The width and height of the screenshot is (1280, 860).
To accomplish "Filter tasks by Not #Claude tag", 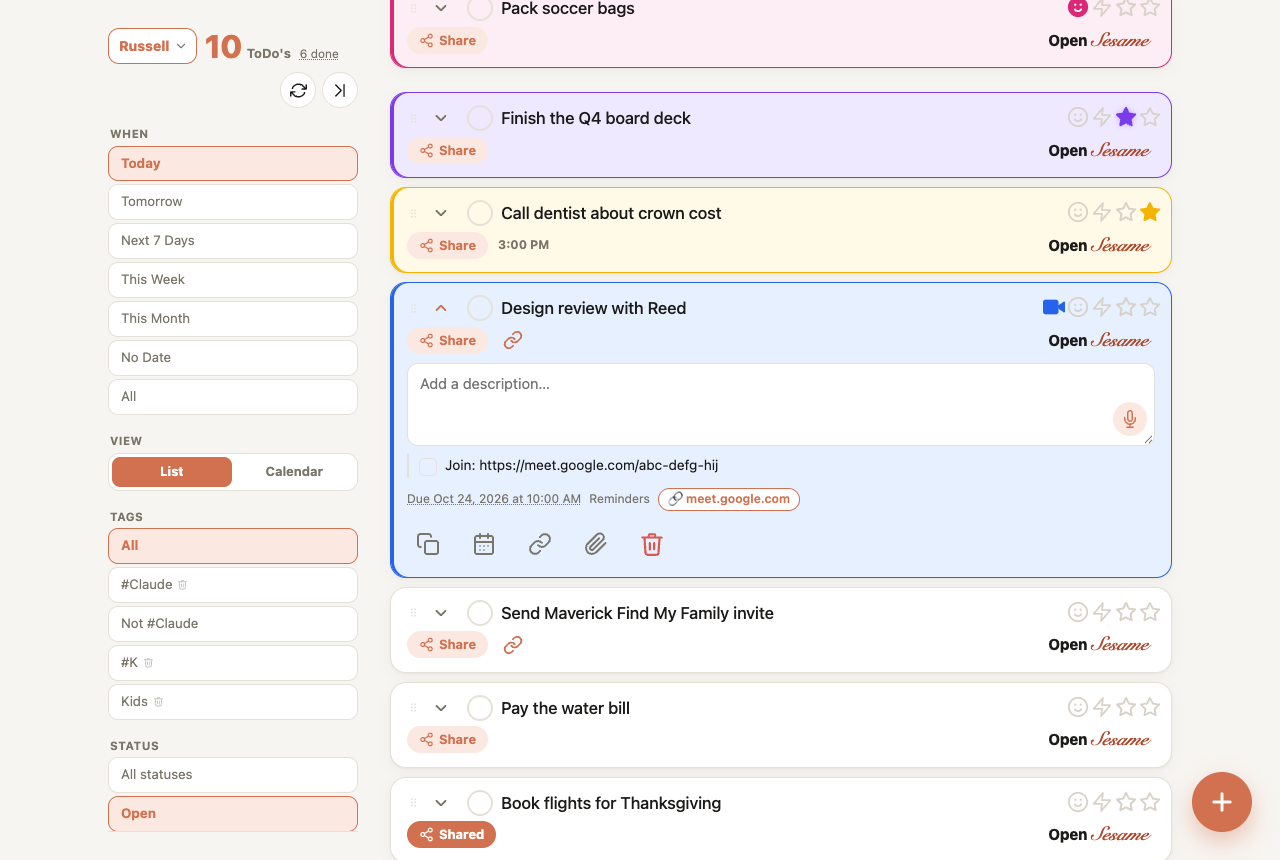I will (x=233, y=624).
